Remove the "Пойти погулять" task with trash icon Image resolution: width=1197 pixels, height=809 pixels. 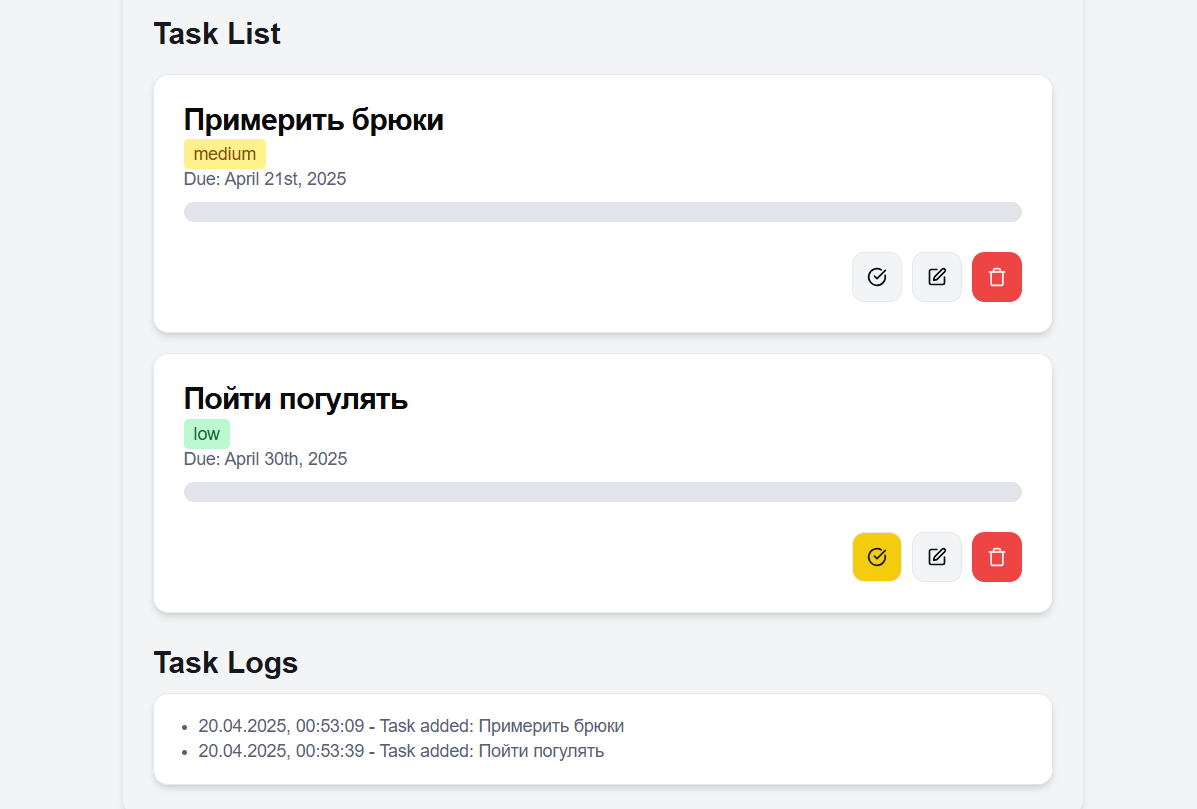pyautogui.click(x=997, y=557)
